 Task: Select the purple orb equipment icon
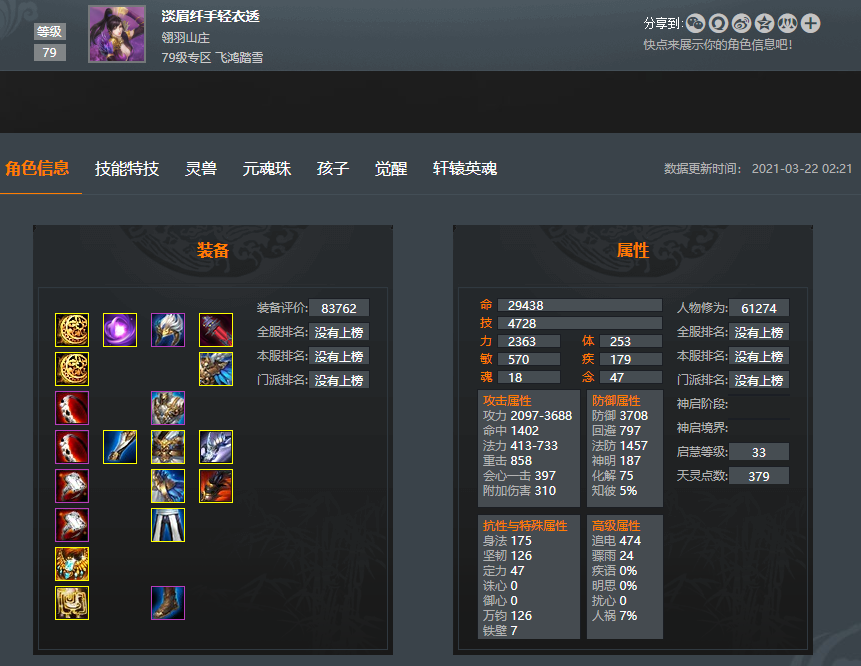(x=120, y=330)
